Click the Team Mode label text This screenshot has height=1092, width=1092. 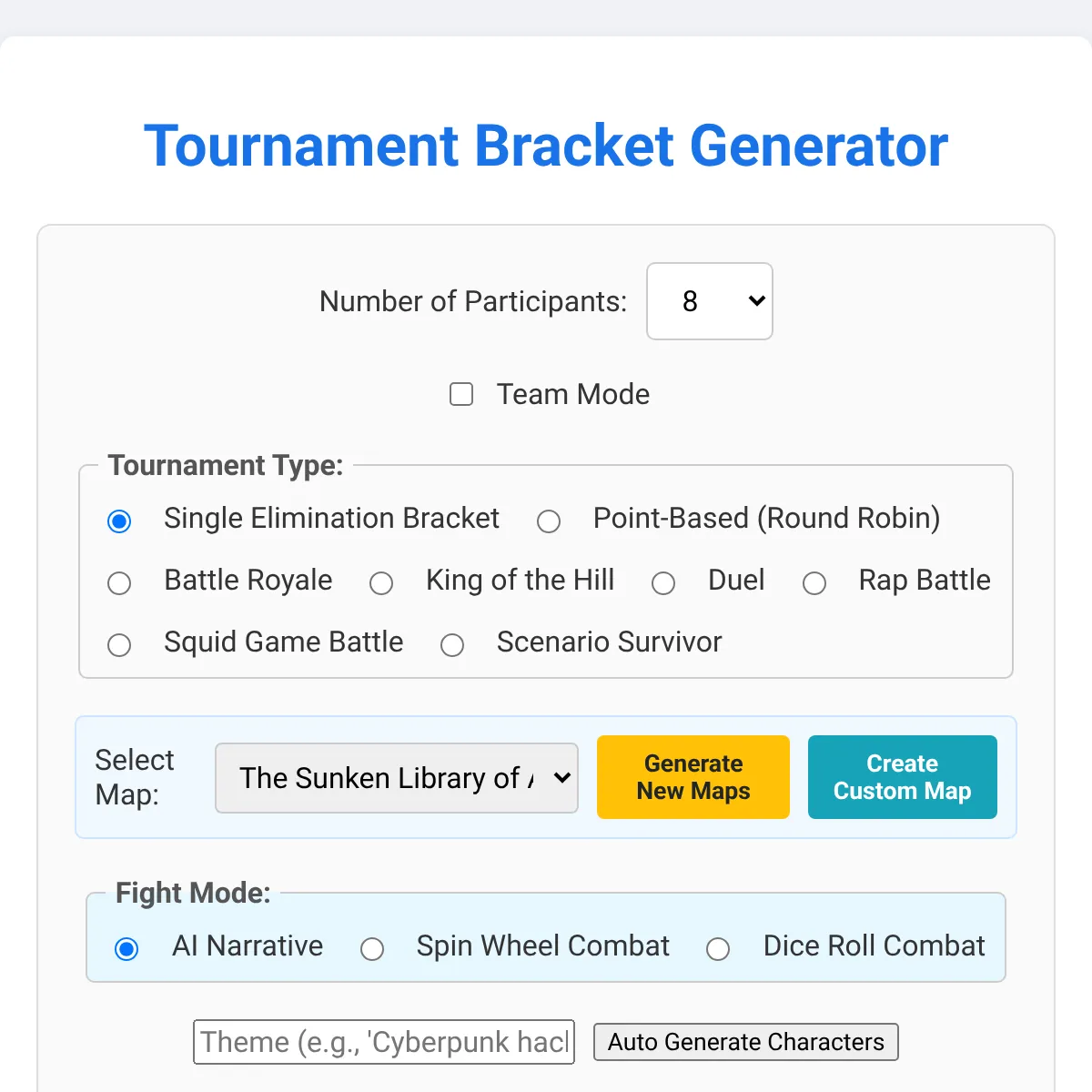click(573, 394)
